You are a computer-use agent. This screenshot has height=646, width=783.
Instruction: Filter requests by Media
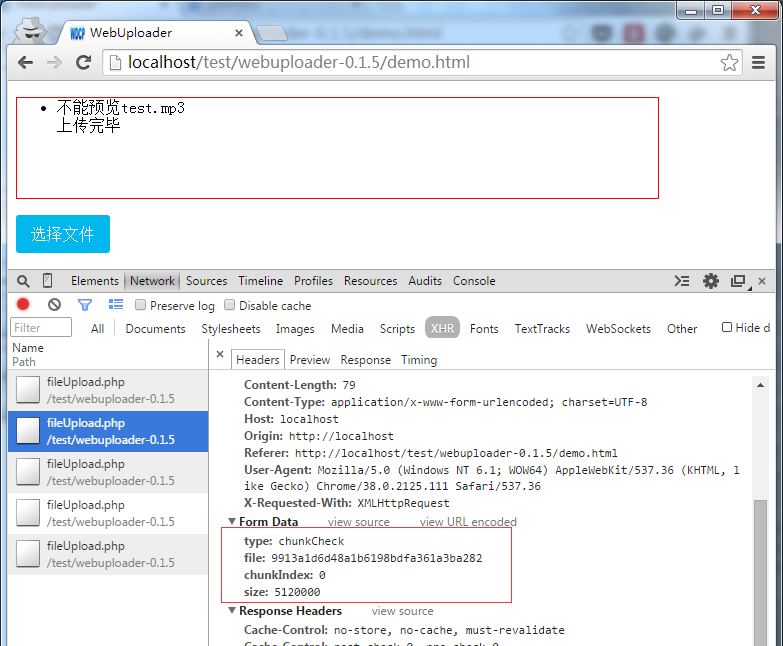click(347, 328)
